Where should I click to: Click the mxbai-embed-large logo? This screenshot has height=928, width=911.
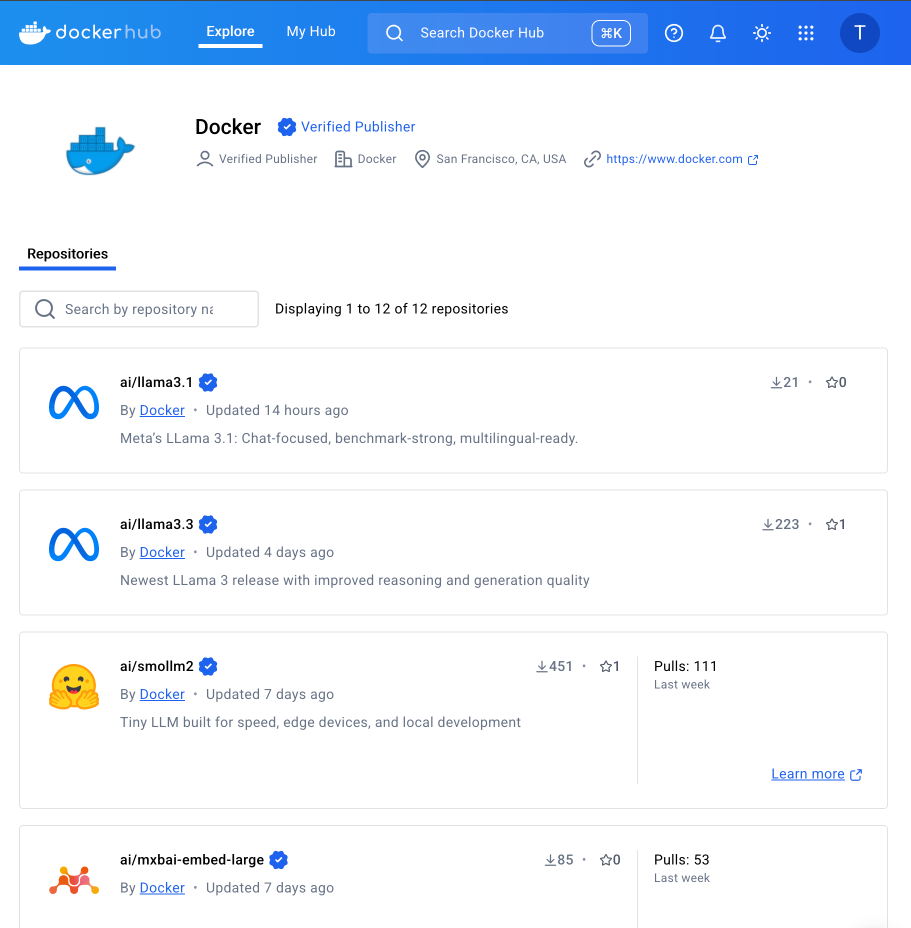click(x=74, y=880)
